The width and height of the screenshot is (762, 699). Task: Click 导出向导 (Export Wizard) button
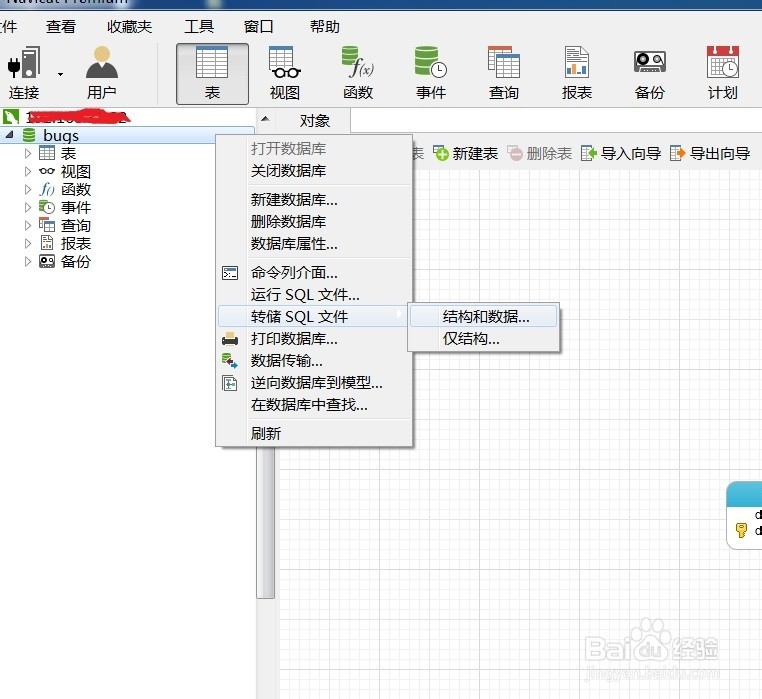pyautogui.click(x=710, y=154)
